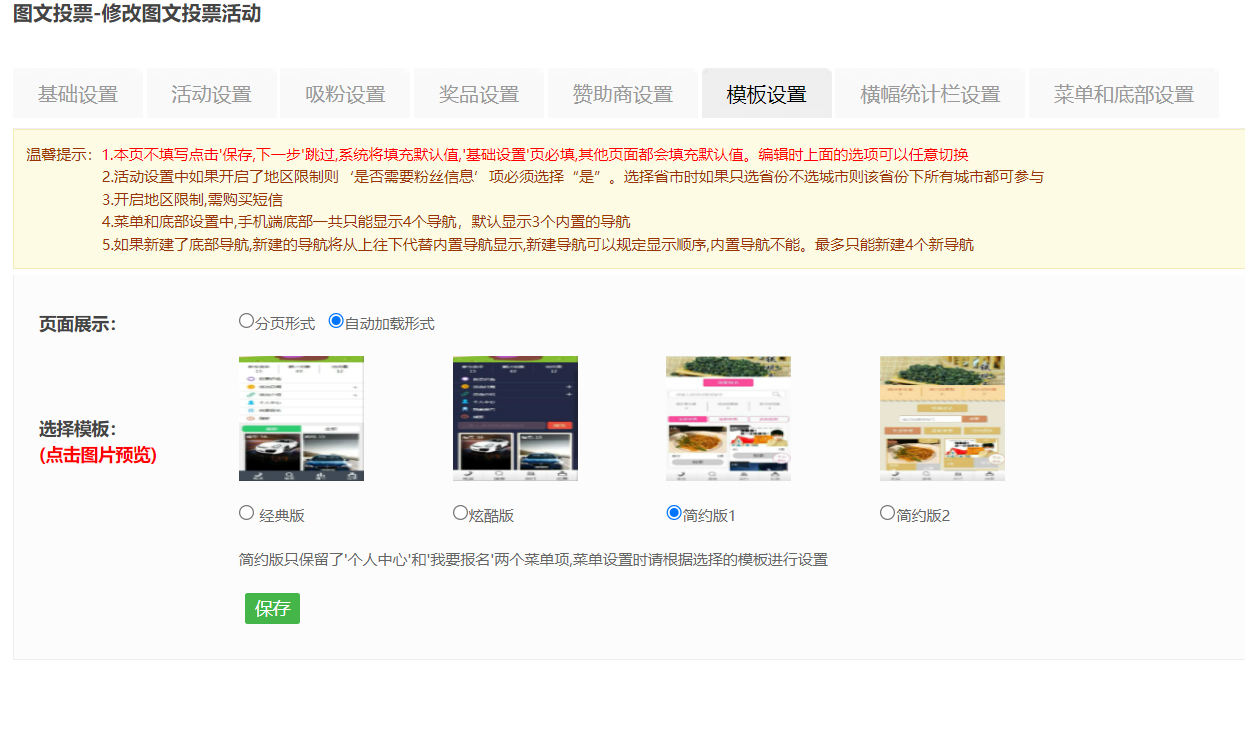This screenshot has height=750, width=1245.
Task: Click the 选择模板: label
Action: point(78,429)
